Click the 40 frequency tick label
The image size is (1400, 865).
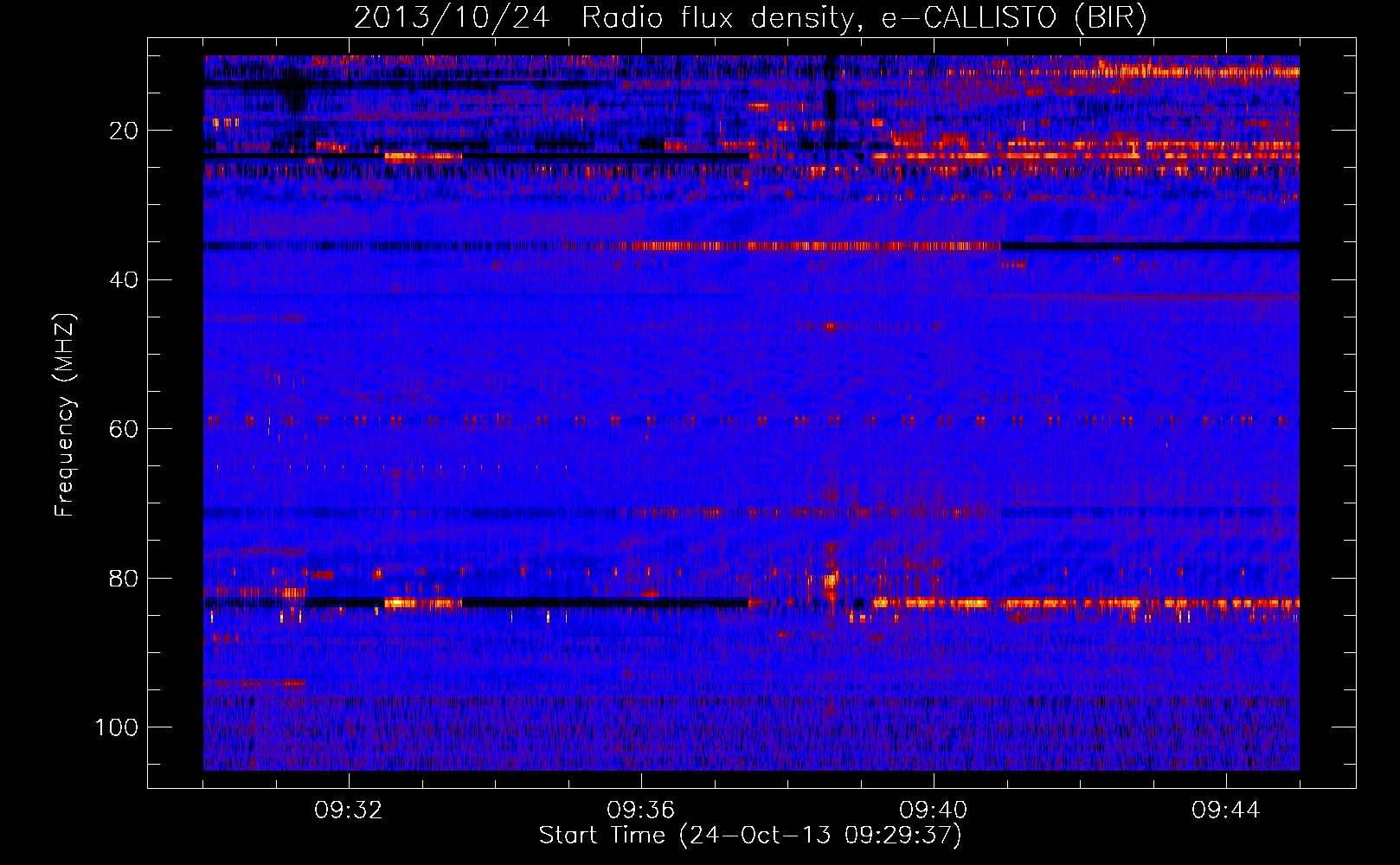coord(125,280)
